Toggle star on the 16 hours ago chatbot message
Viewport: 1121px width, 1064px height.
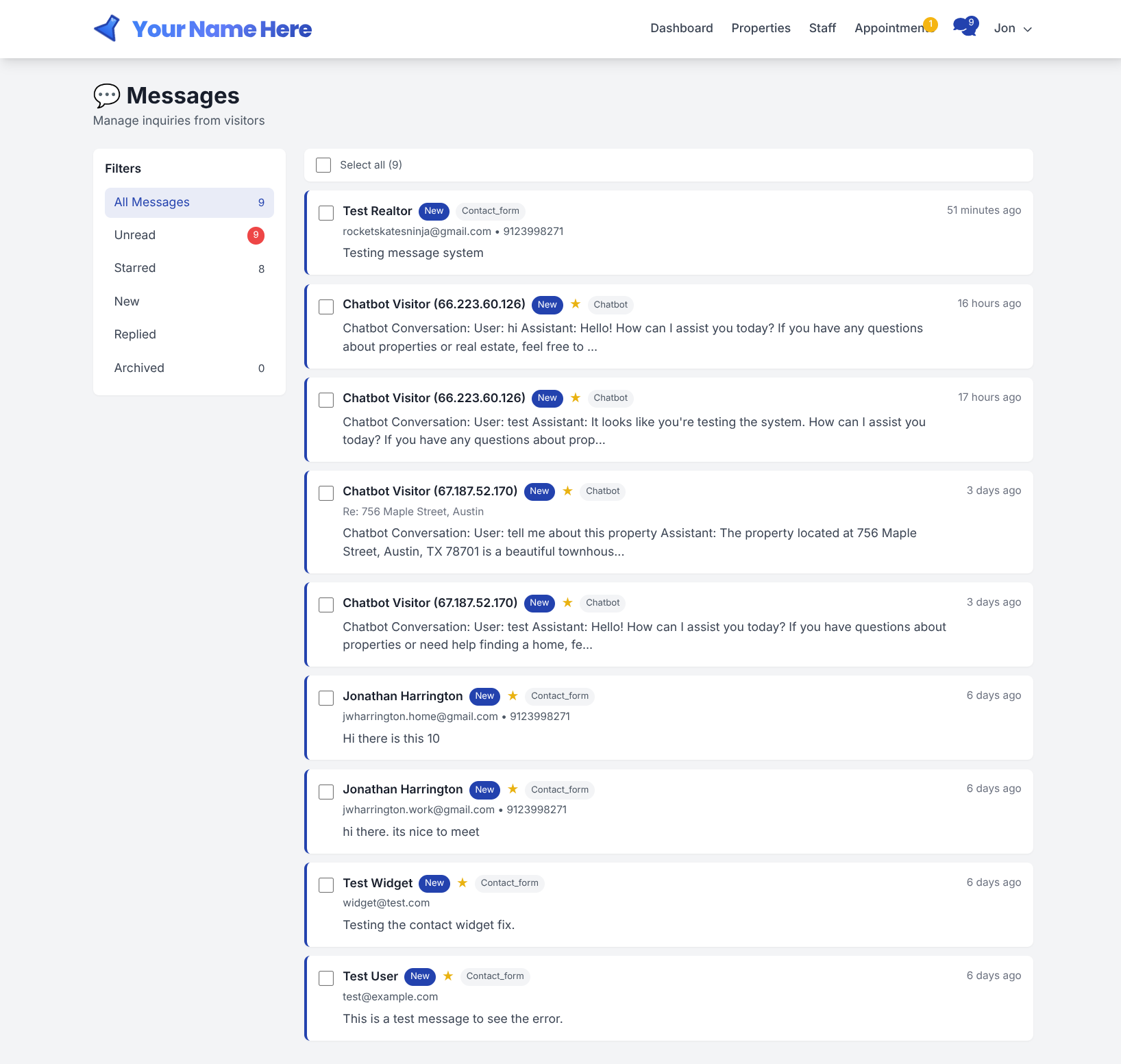tap(576, 304)
